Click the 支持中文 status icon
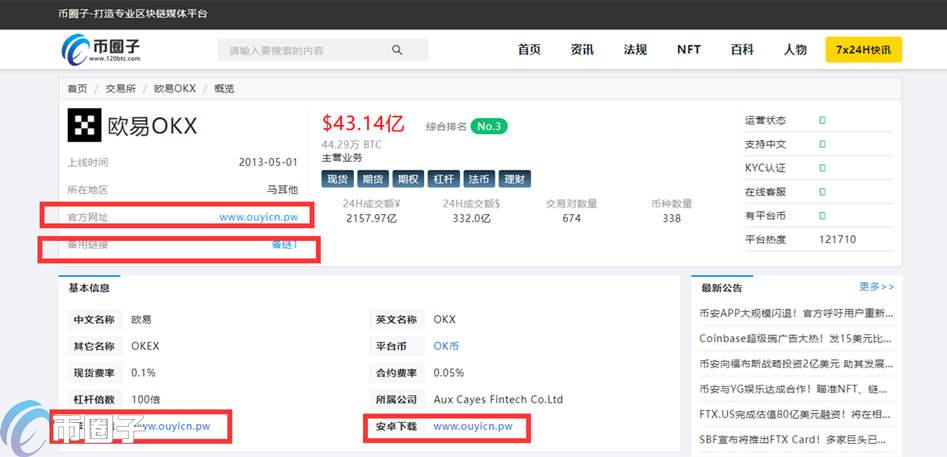Viewport: 947px width, 457px height. 822,144
